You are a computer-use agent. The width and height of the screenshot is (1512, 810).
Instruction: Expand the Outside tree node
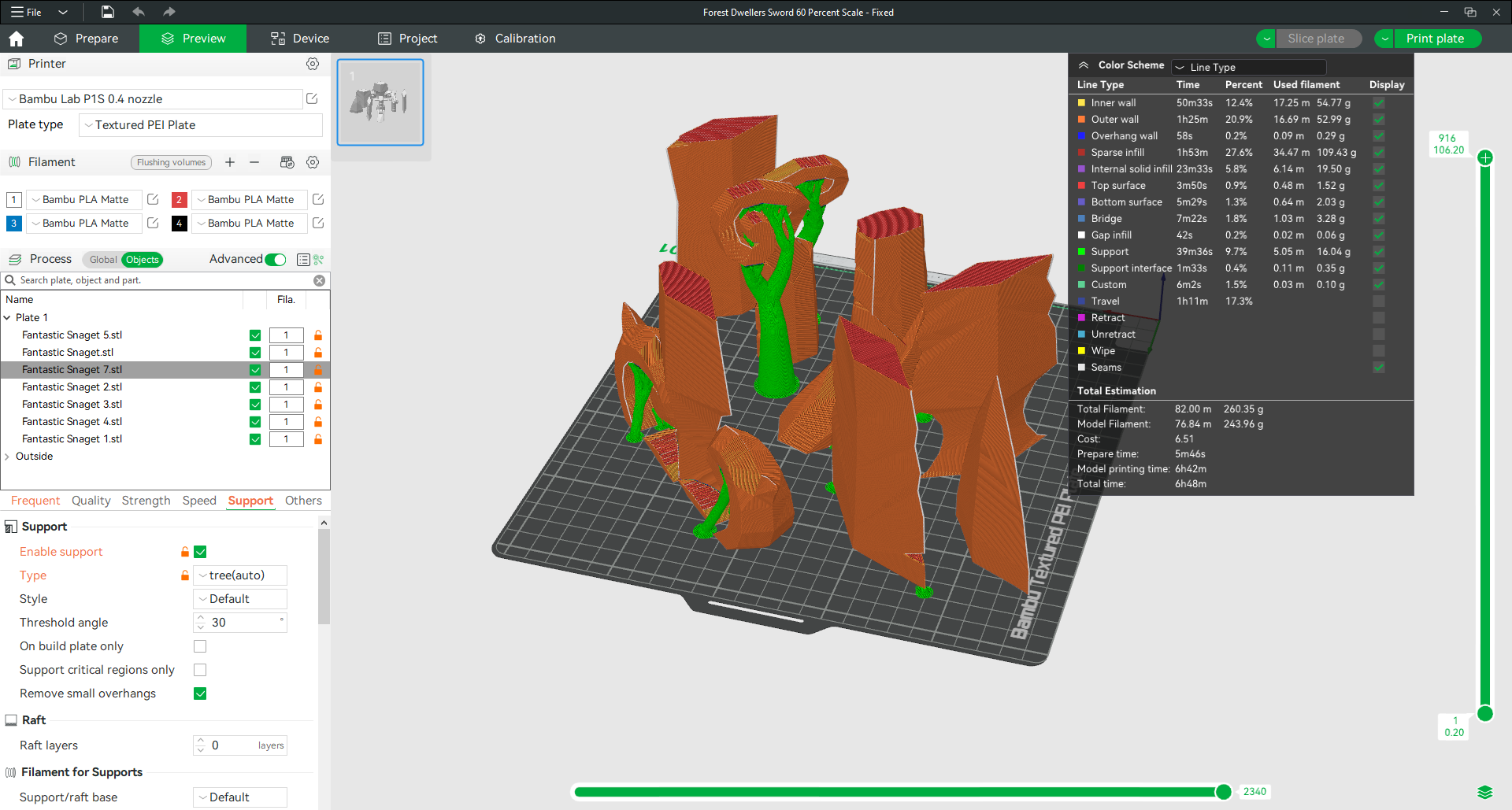tap(7, 457)
